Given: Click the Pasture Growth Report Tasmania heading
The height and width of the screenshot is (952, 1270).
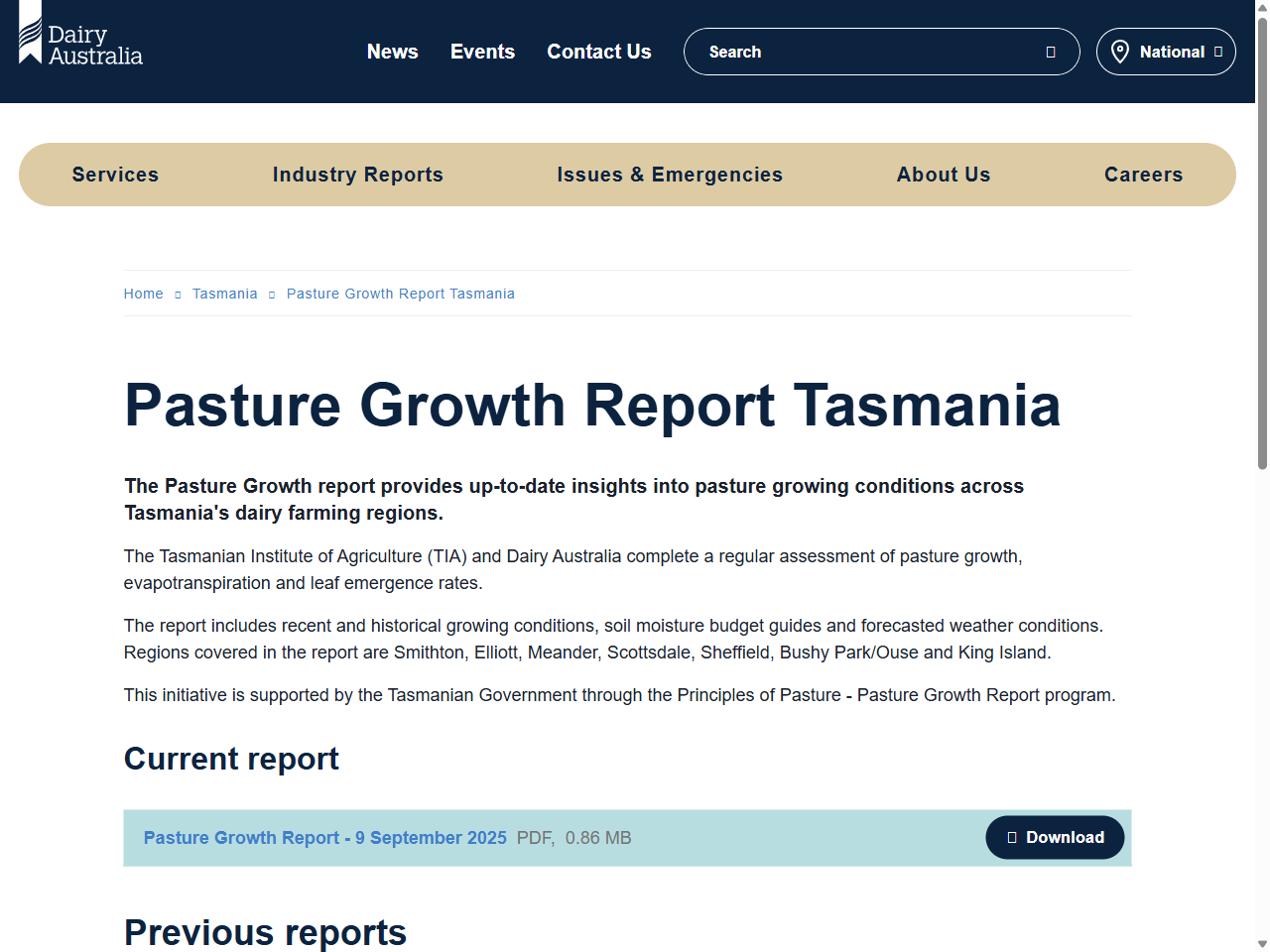Looking at the screenshot, I should 592,406.
